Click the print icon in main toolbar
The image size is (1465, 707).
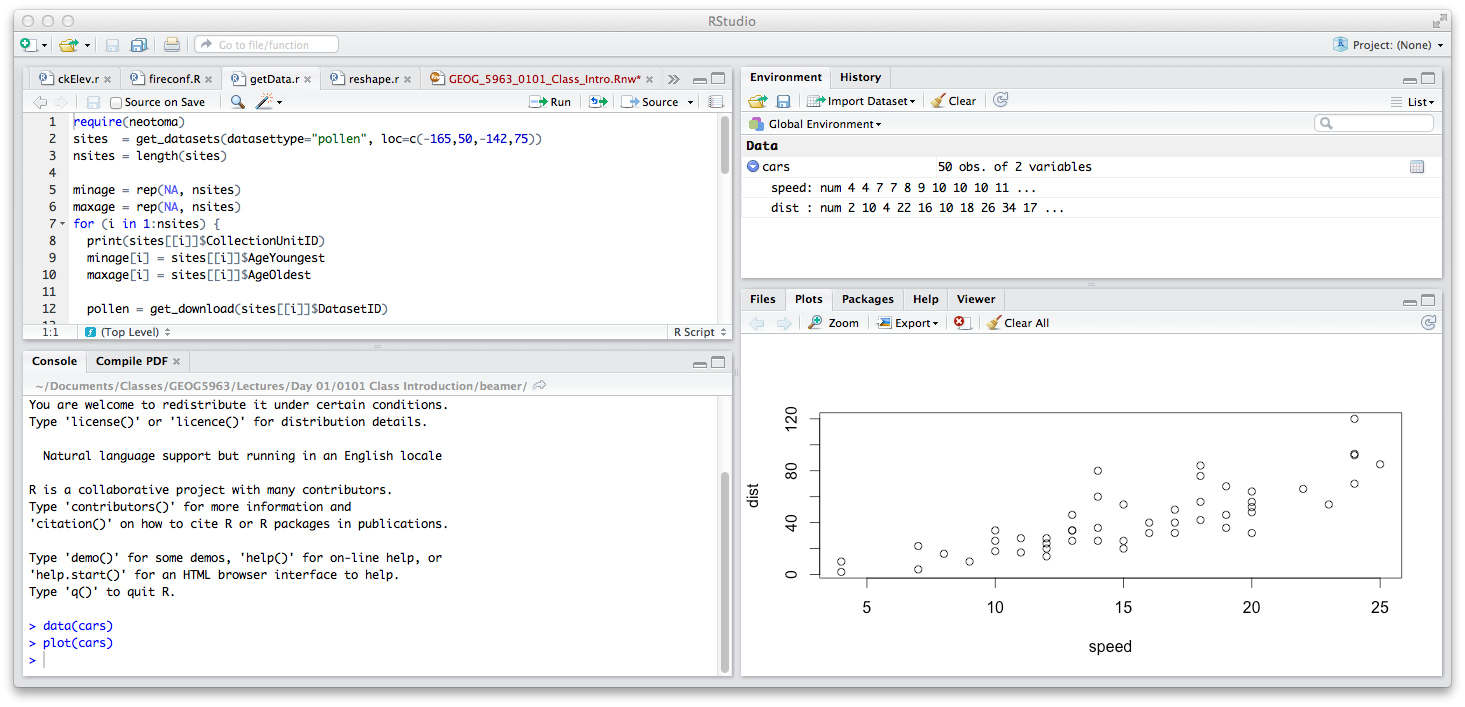(172, 45)
